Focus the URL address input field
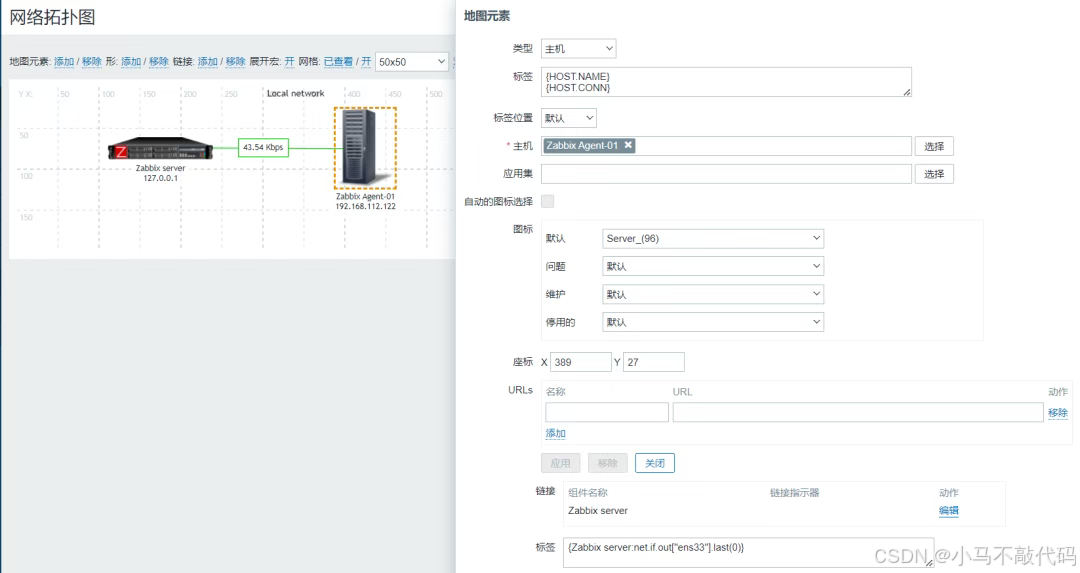 [x=858, y=412]
